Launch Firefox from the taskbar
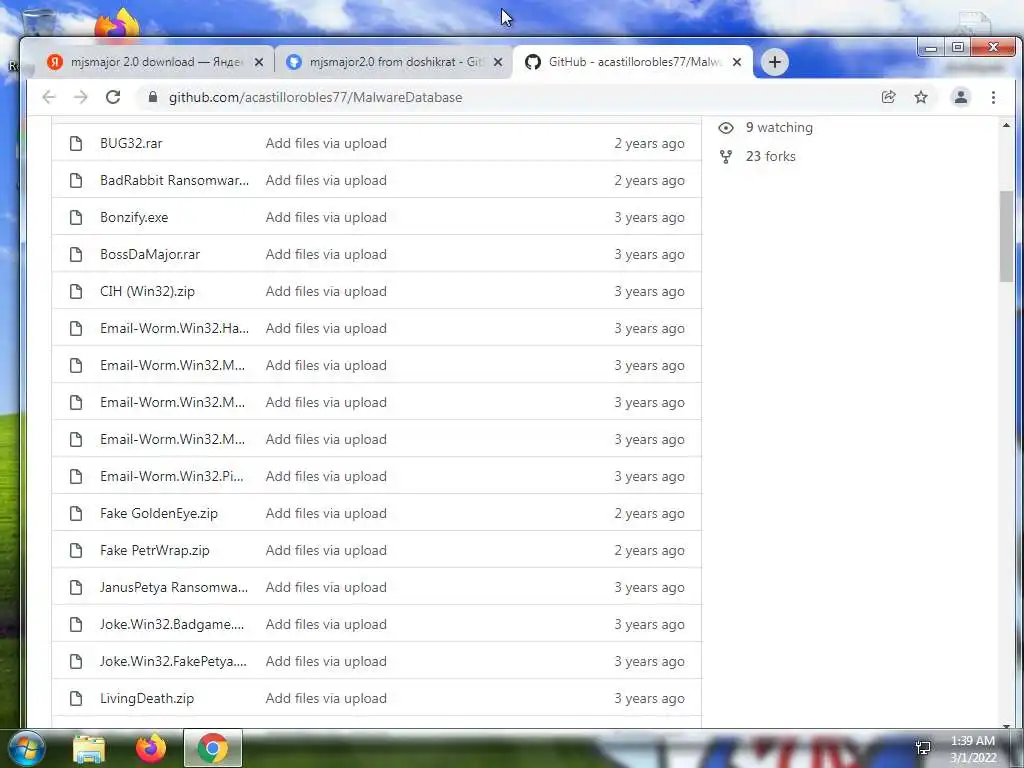The width and height of the screenshot is (1024, 768). tap(151, 748)
